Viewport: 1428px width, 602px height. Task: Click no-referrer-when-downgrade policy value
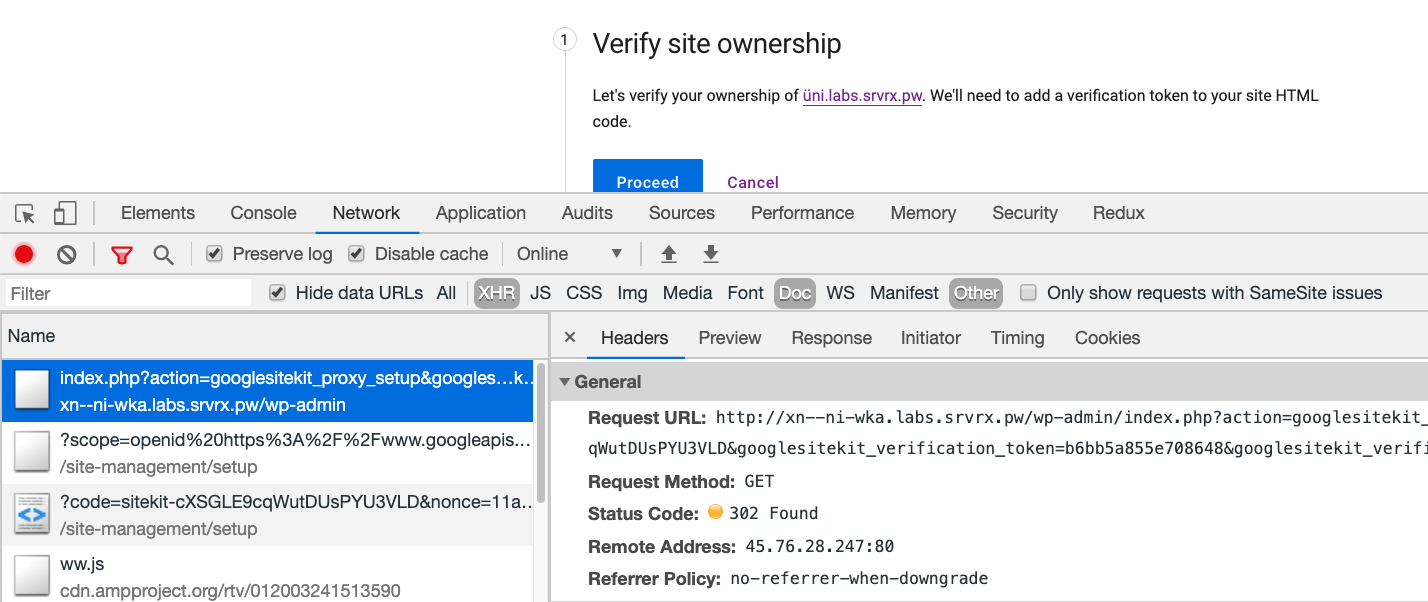click(x=859, y=578)
